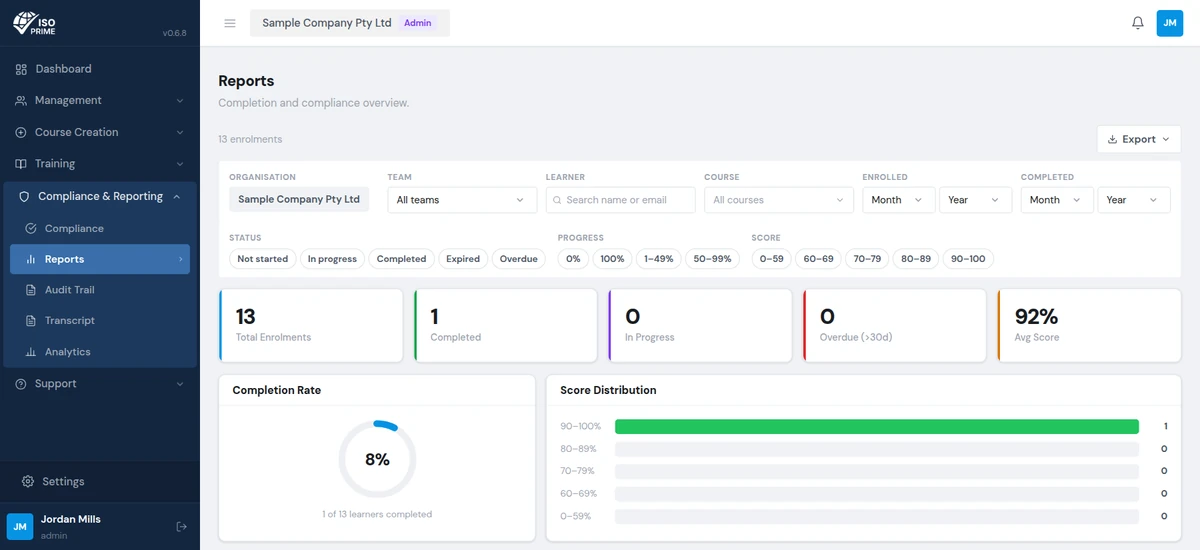
Task: Click the Audit Trail document icon
Action: tap(31, 290)
